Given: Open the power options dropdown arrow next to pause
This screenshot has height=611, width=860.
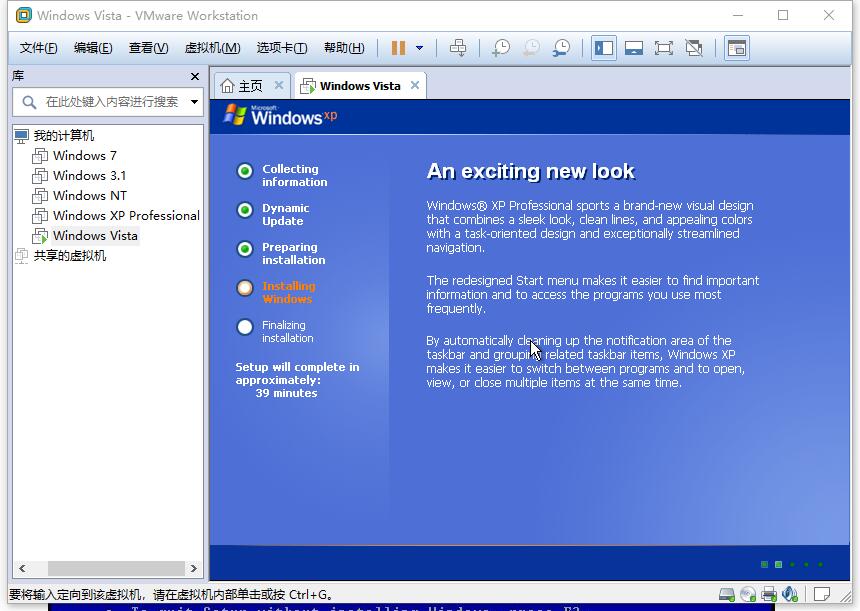Looking at the screenshot, I should pos(420,48).
